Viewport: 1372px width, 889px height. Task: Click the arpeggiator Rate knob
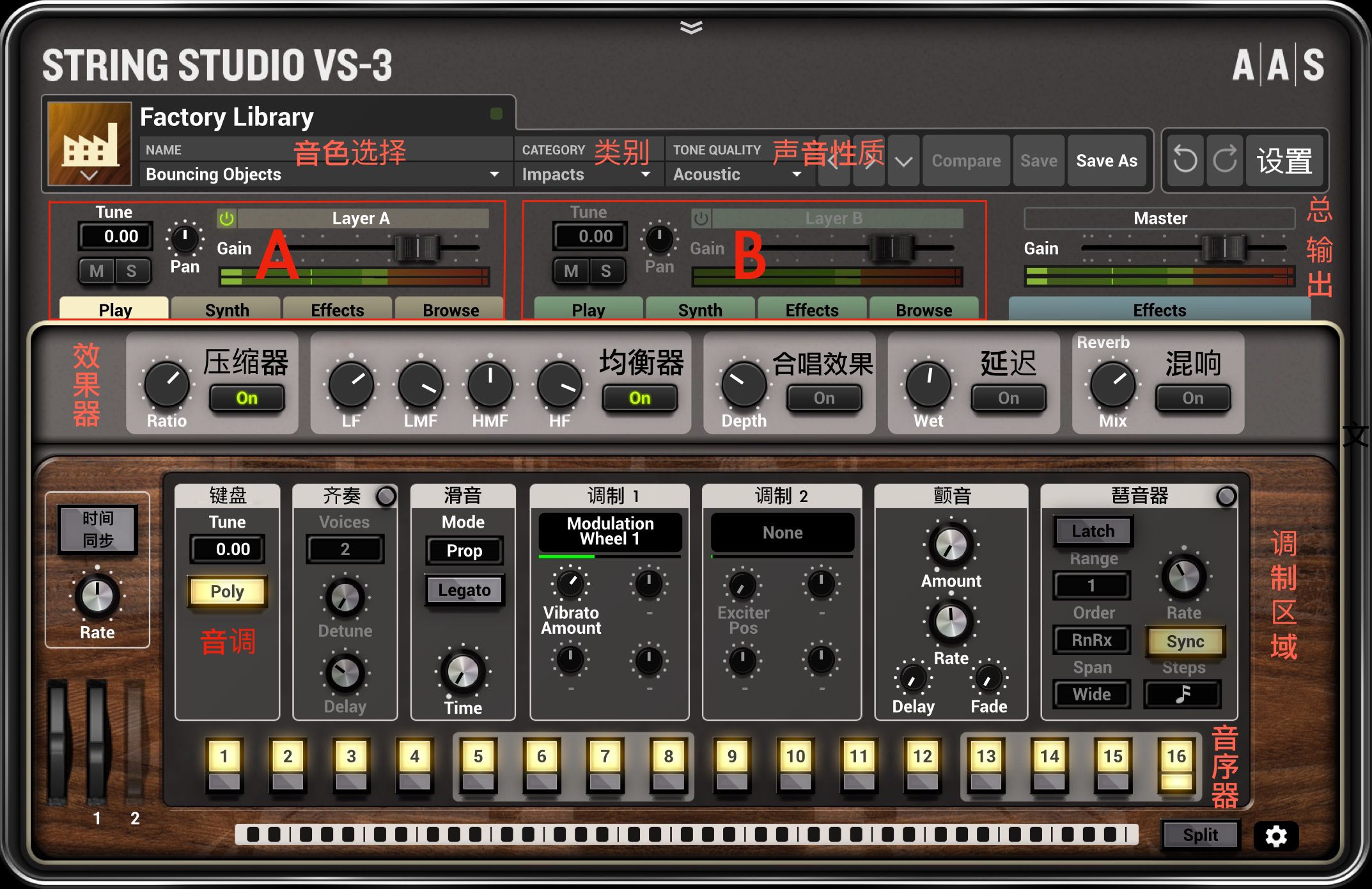1183,576
